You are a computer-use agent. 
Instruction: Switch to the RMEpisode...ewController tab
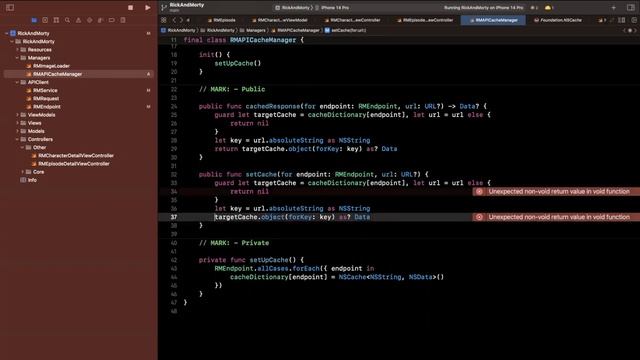coord(425,20)
